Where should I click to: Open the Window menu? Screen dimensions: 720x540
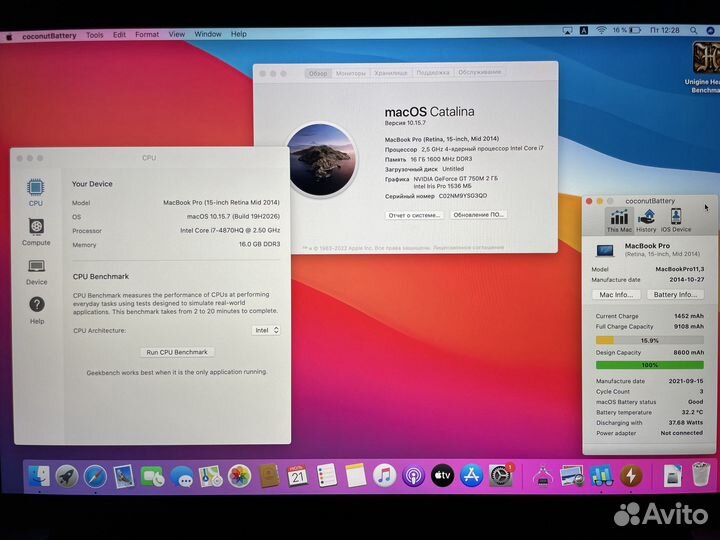pyautogui.click(x=208, y=34)
